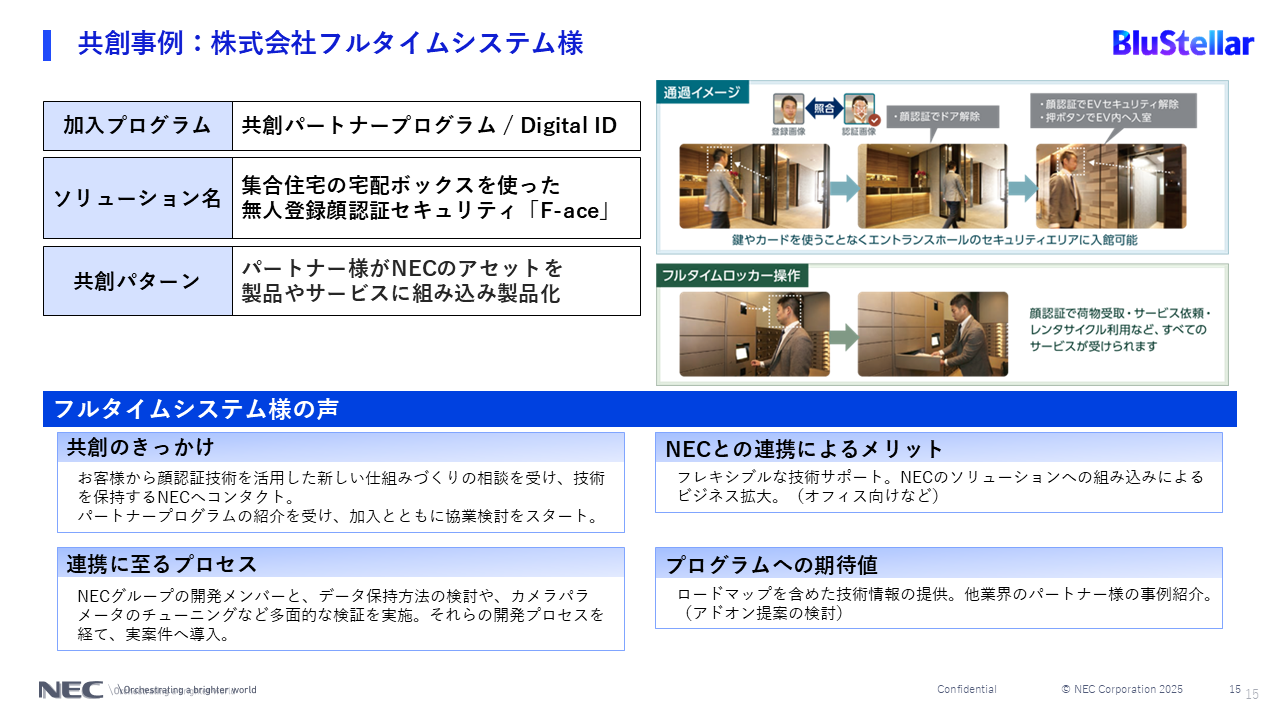Screen dimensions: 1280x720
Task: Click the 通過イメージ image header
Action: pyautogui.click(x=702, y=93)
